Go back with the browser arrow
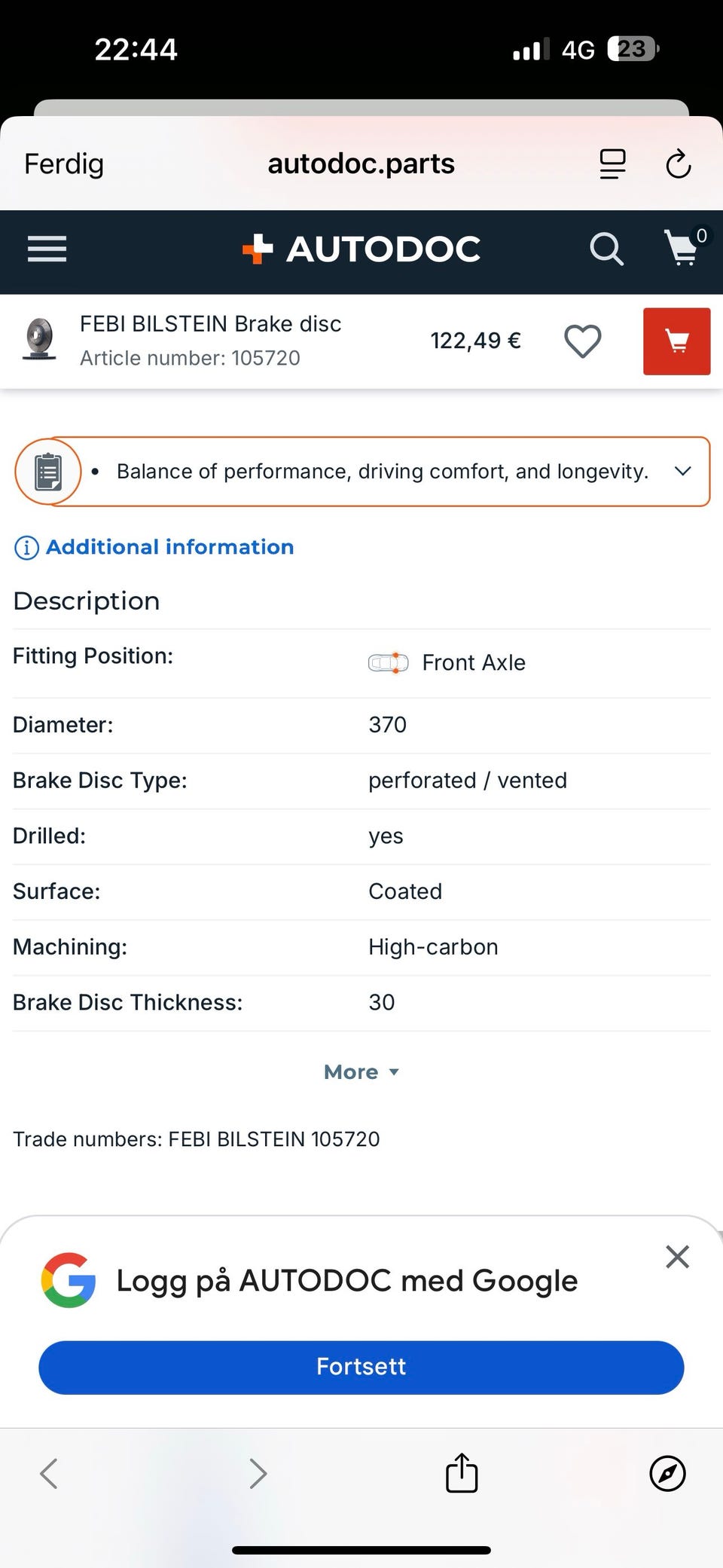This screenshot has height=1568, width=723. [49, 1474]
